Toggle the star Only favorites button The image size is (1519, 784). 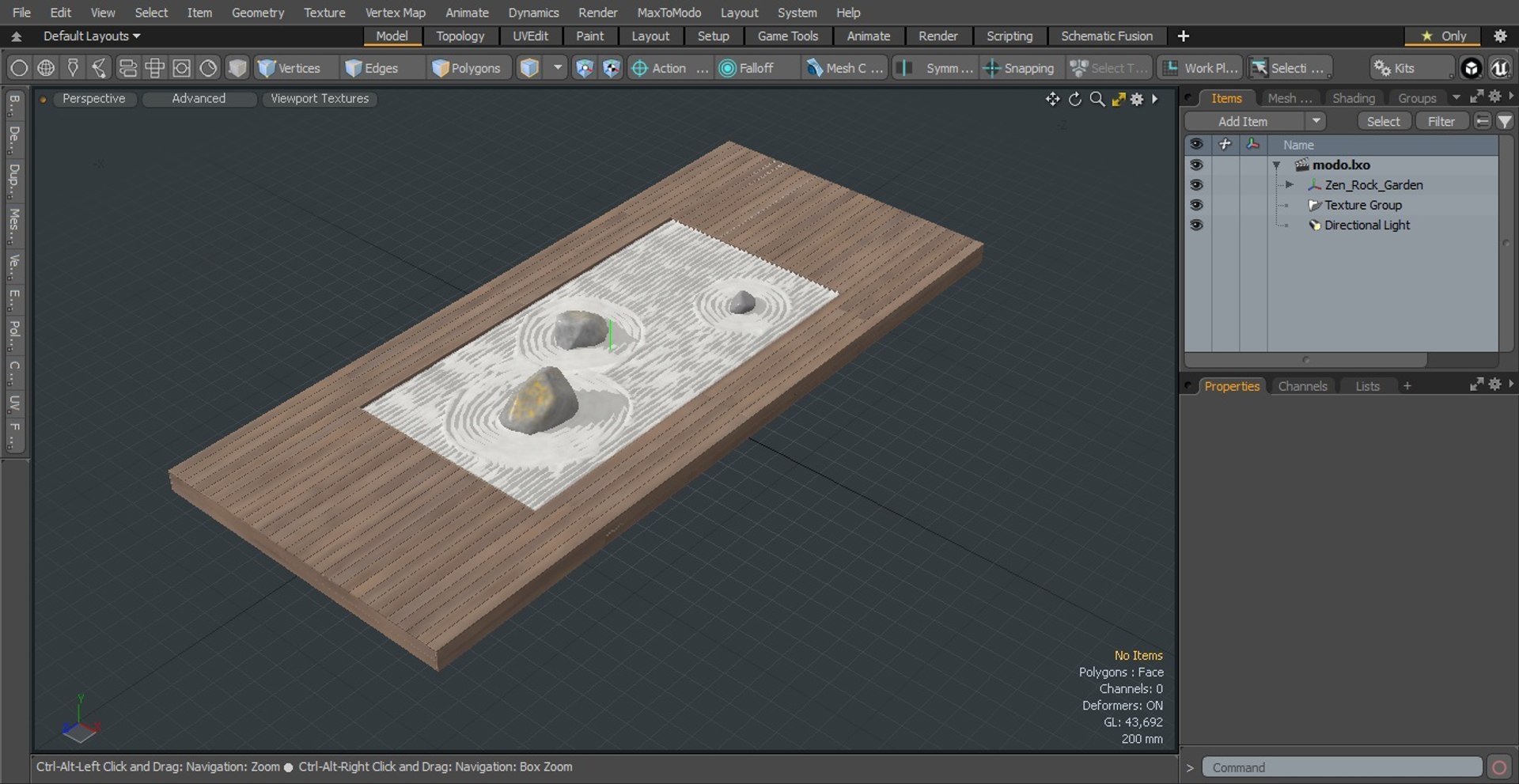pyautogui.click(x=1443, y=36)
